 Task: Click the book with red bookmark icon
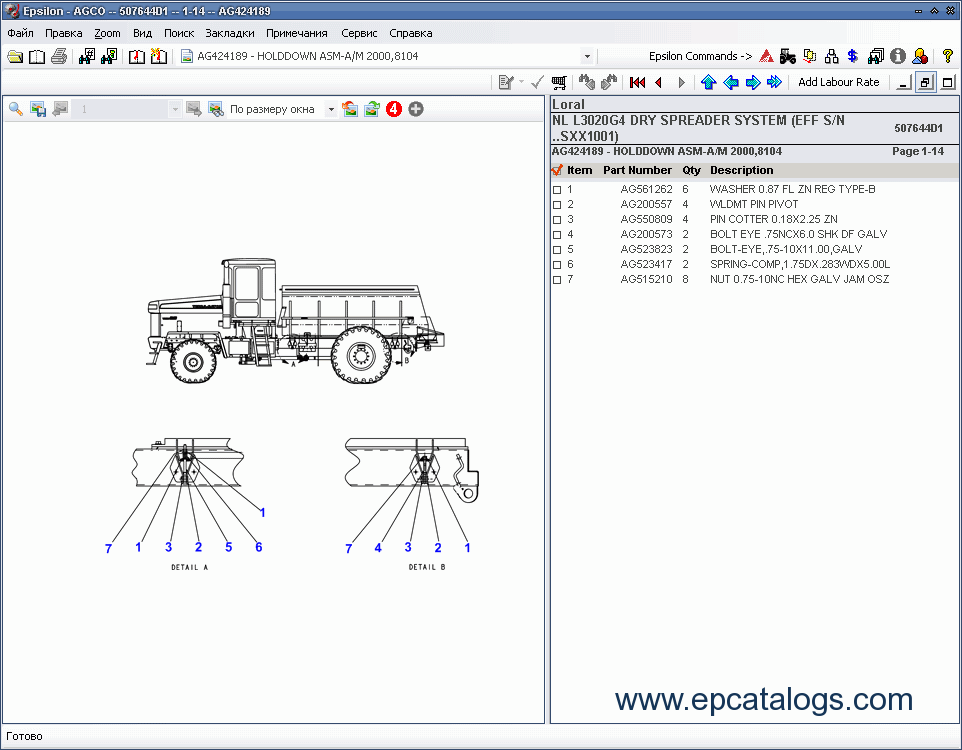pos(137,56)
